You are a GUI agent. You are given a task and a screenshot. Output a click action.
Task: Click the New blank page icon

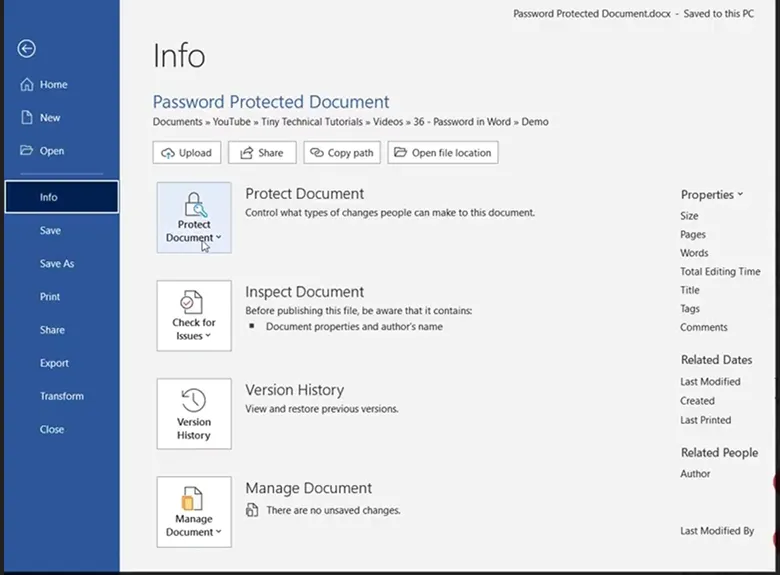coord(27,118)
